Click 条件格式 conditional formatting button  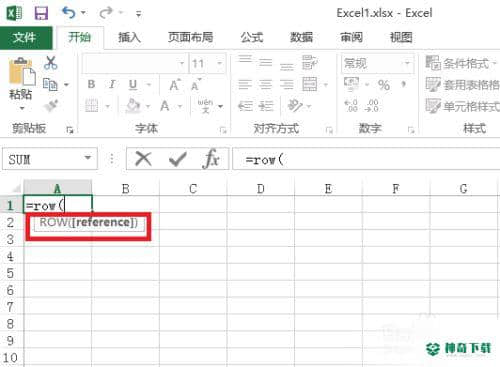pos(461,63)
